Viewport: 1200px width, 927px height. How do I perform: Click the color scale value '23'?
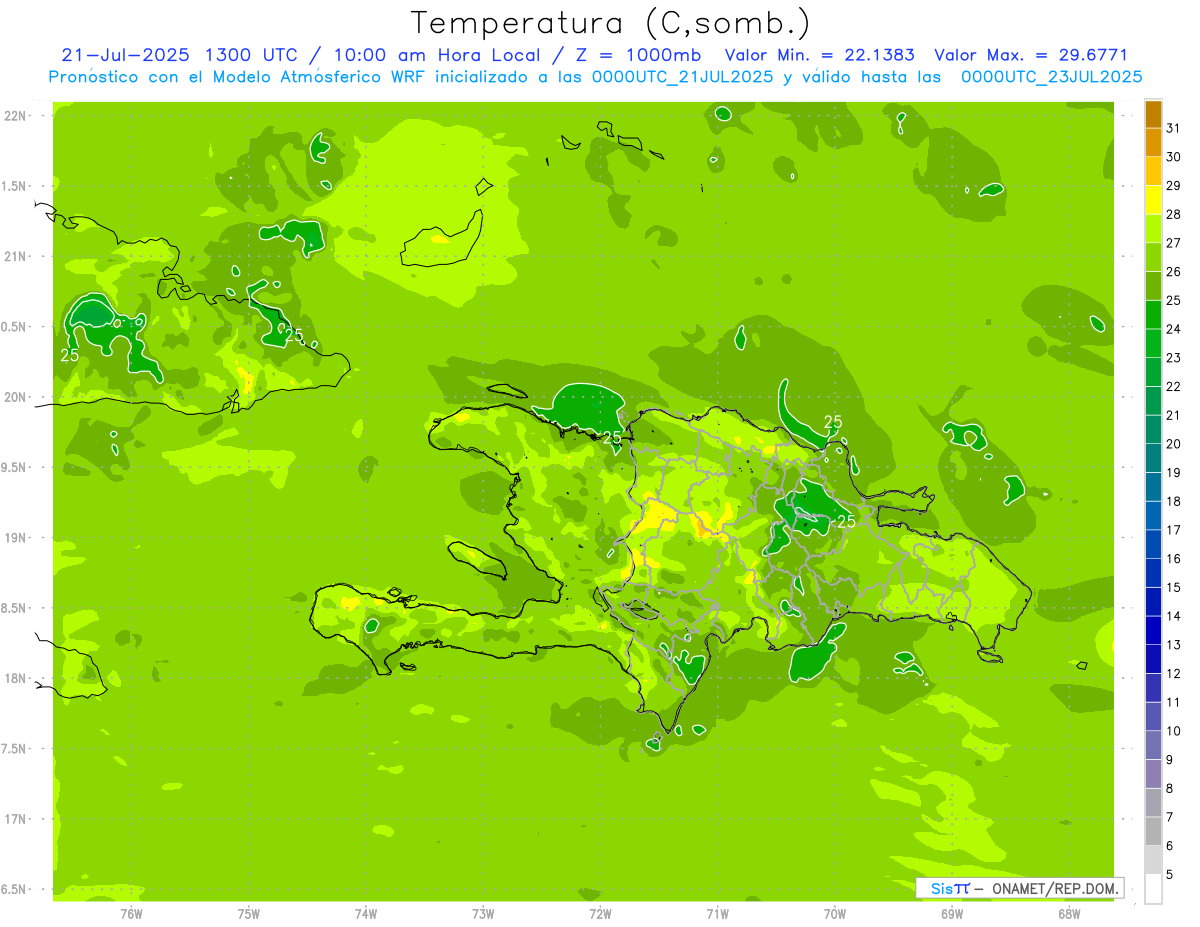[1174, 358]
